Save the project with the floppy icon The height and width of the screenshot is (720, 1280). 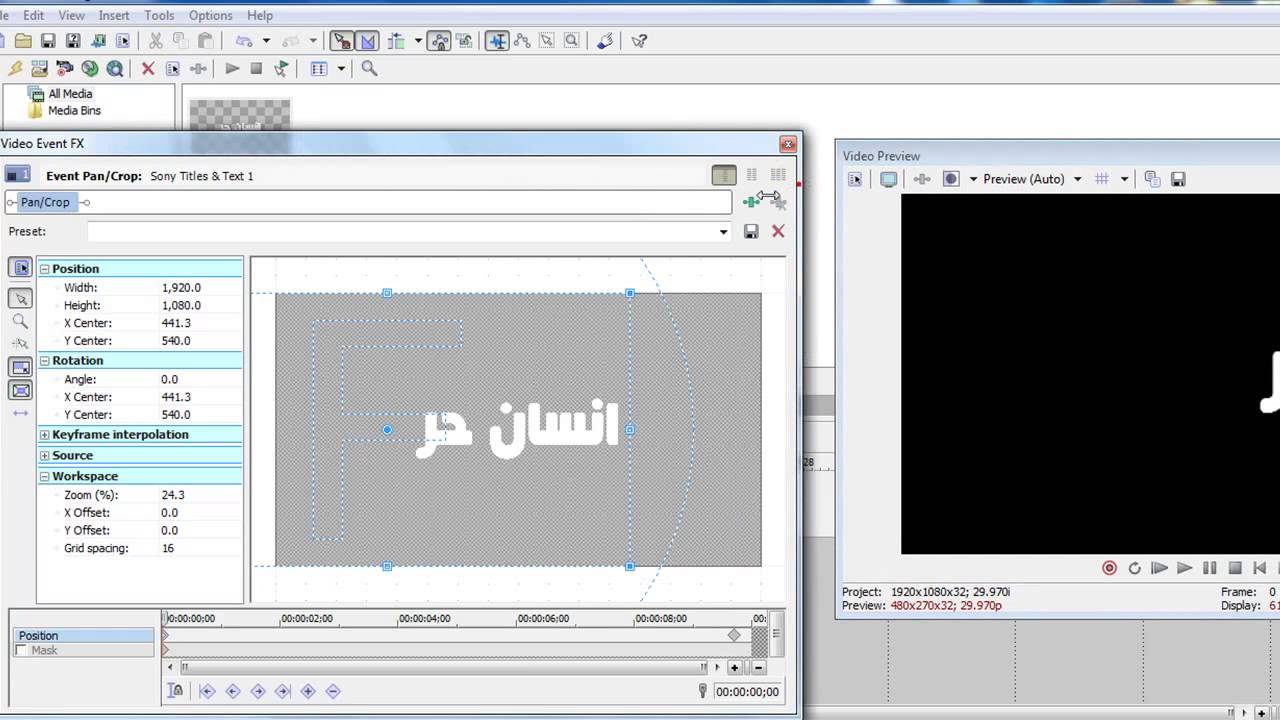[x=47, y=41]
